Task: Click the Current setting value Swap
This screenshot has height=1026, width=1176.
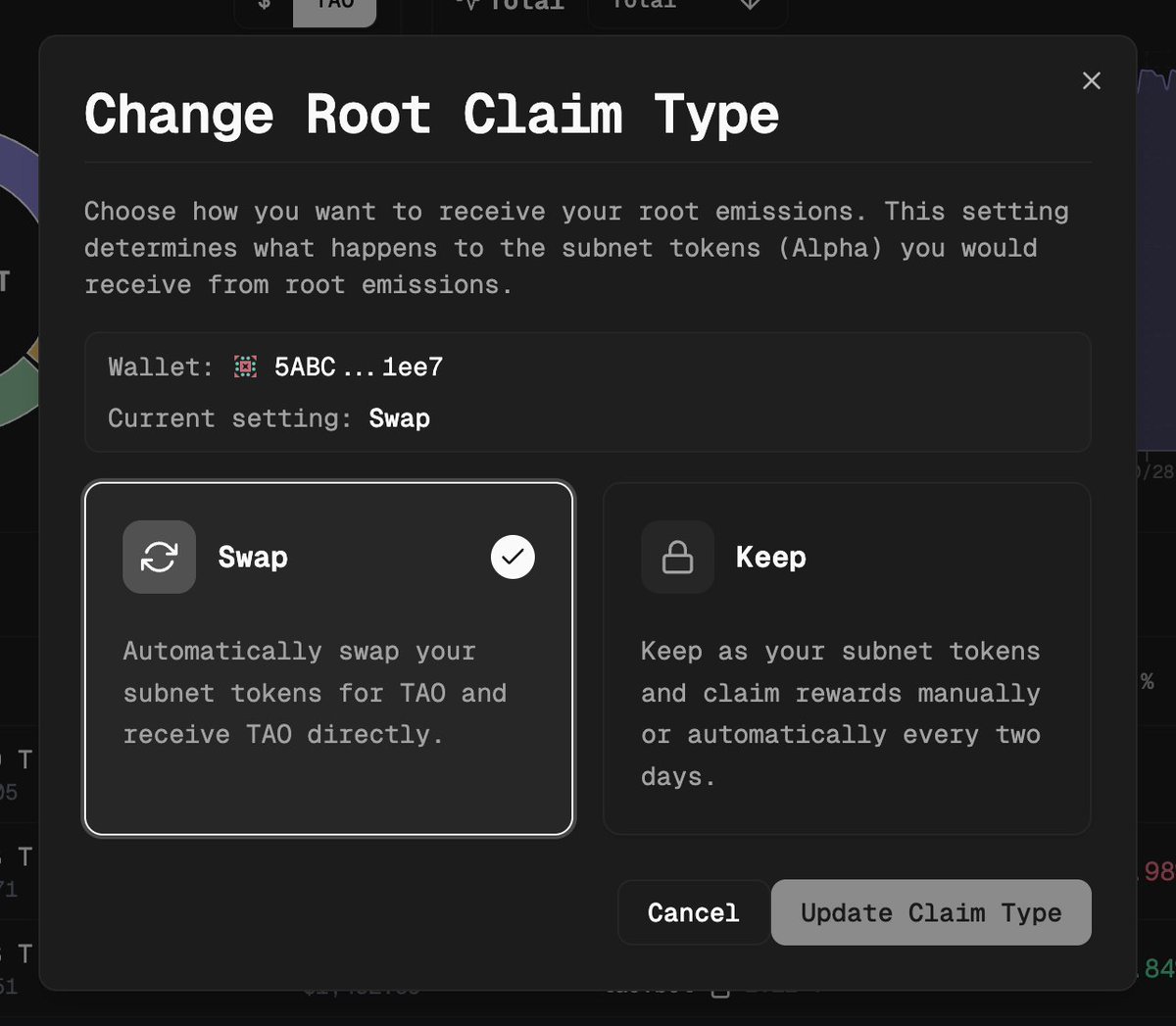Action: coord(399,418)
